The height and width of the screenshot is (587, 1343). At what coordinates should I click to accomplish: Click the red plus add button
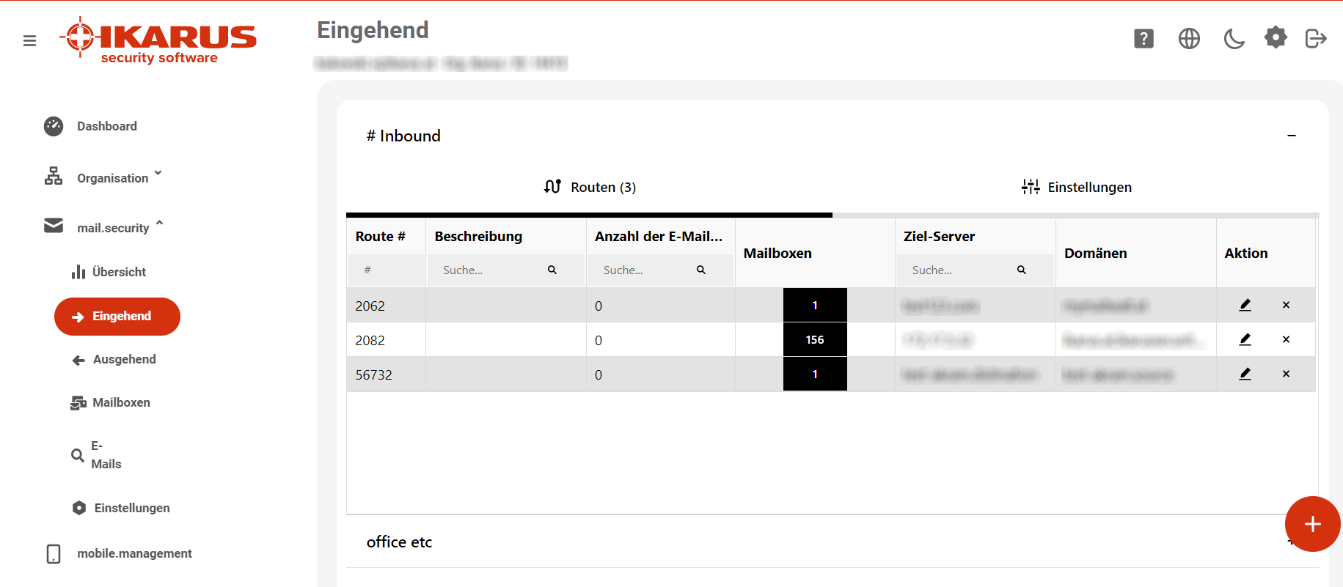1312,524
